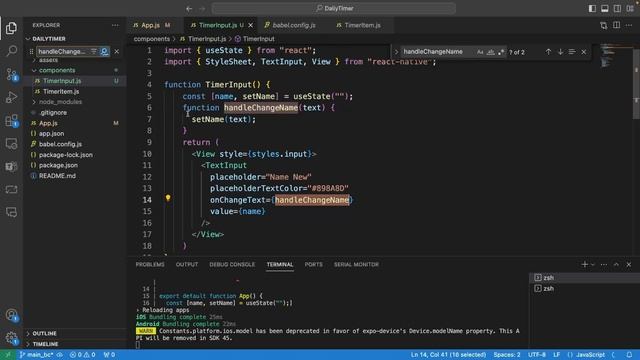Open the Accounts menu in activity bar
The width and height of the screenshot is (640, 360).
tap(11, 315)
